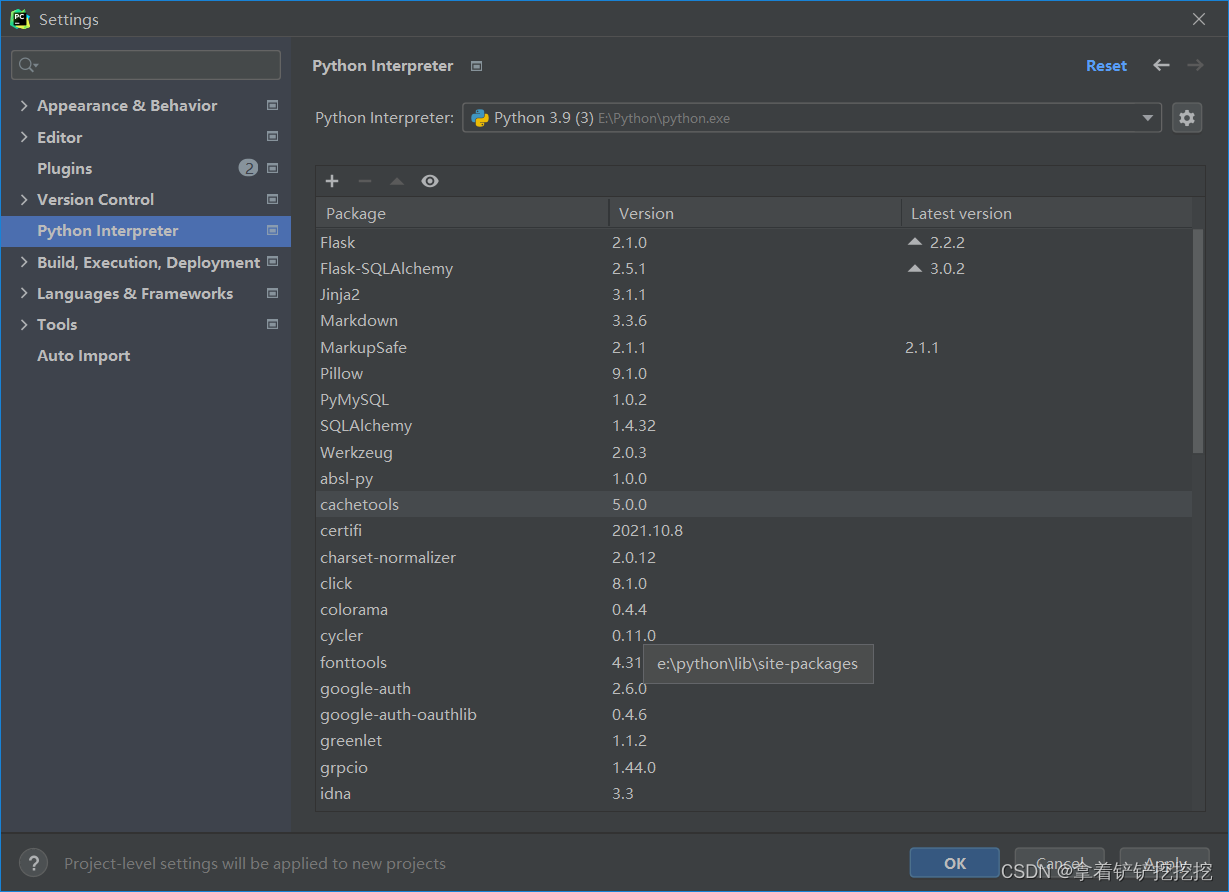Select the cachetools package row
This screenshot has width=1229, height=892.
tap(754, 504)
